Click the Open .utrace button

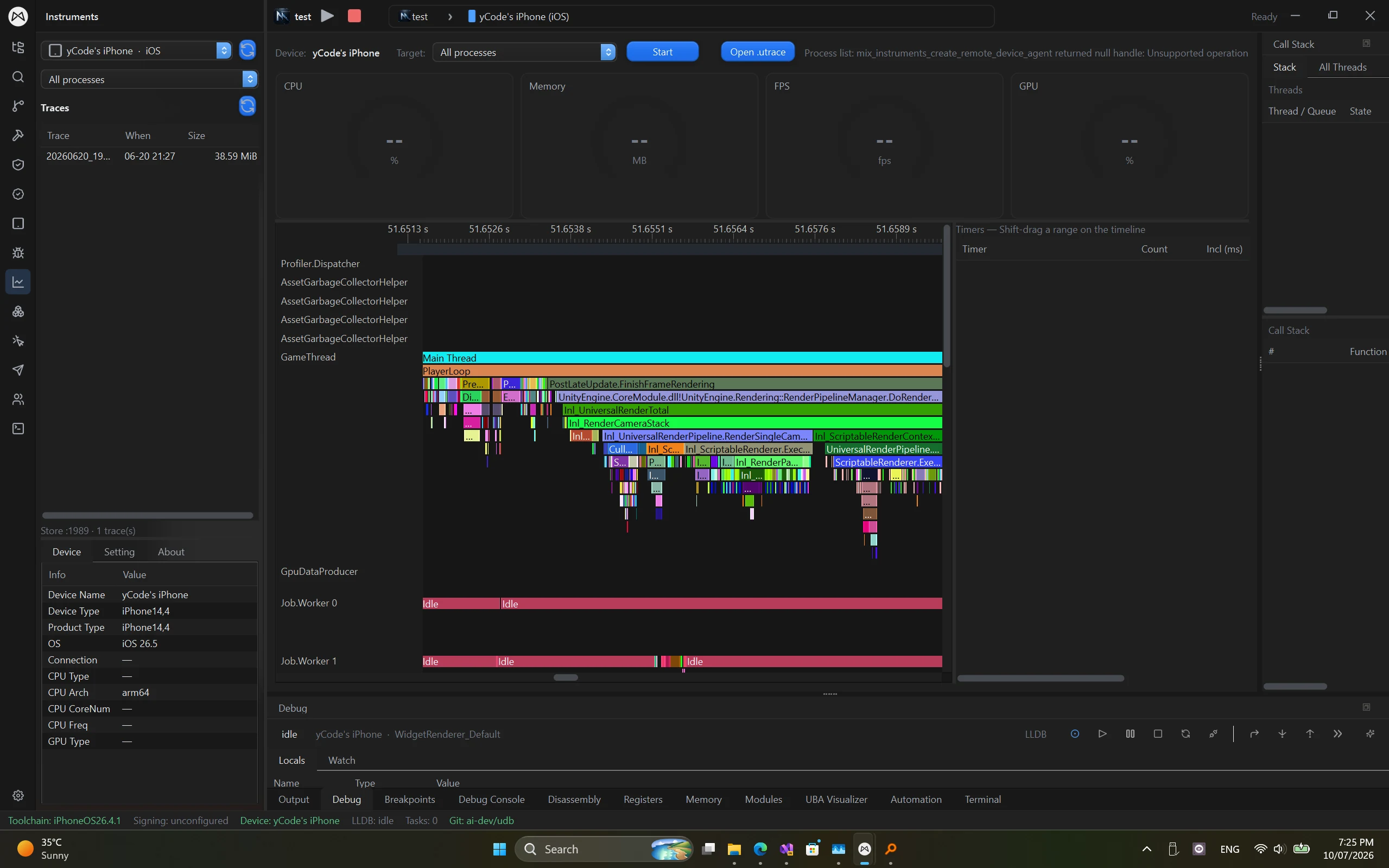tap(758, 52)
